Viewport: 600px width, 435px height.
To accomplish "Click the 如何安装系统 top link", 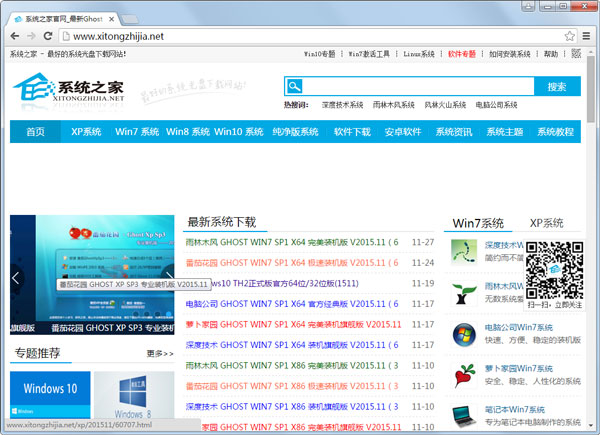I will point(509,54).
